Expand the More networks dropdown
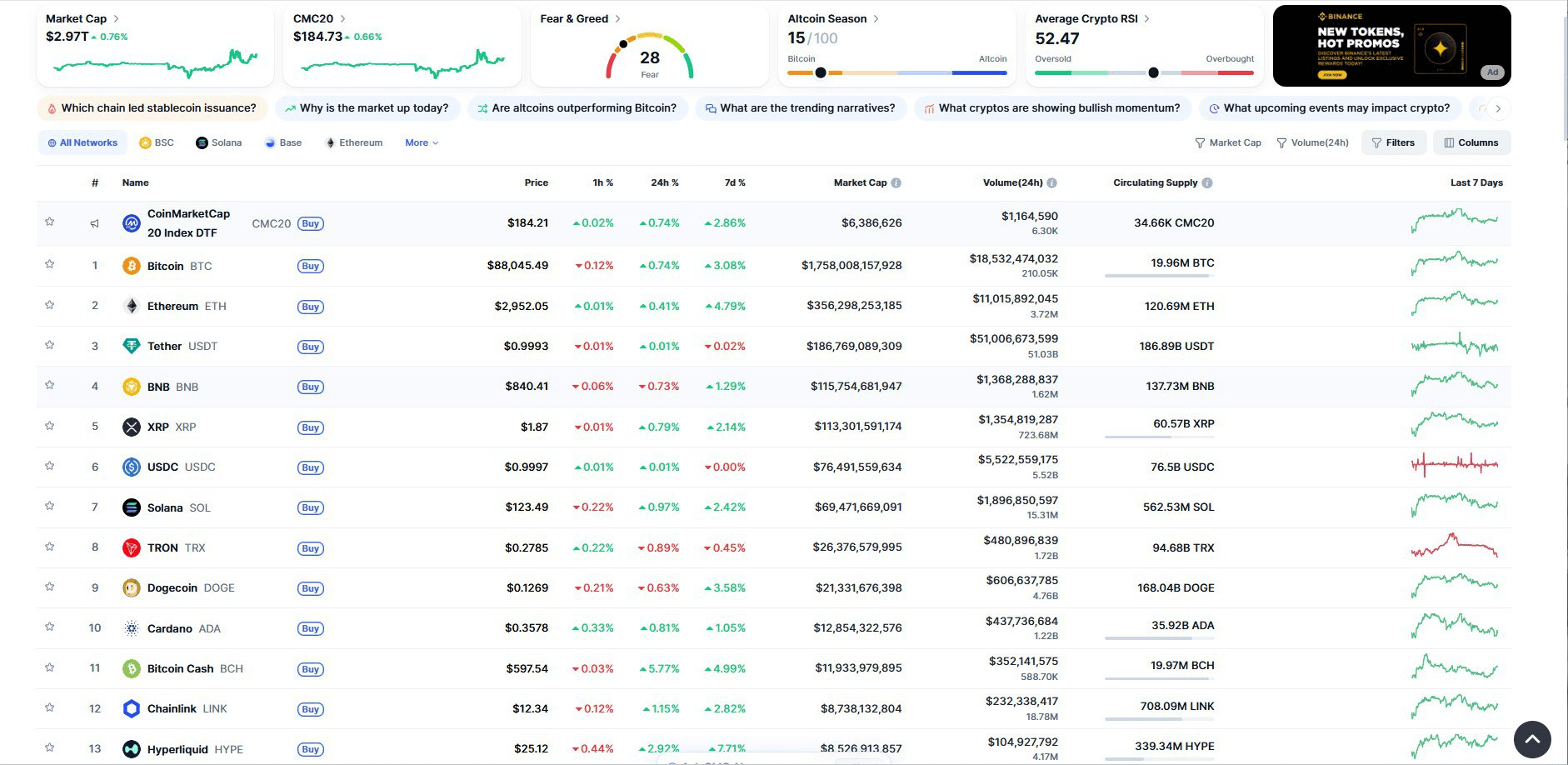1568x765 pixels. [422, 143]
